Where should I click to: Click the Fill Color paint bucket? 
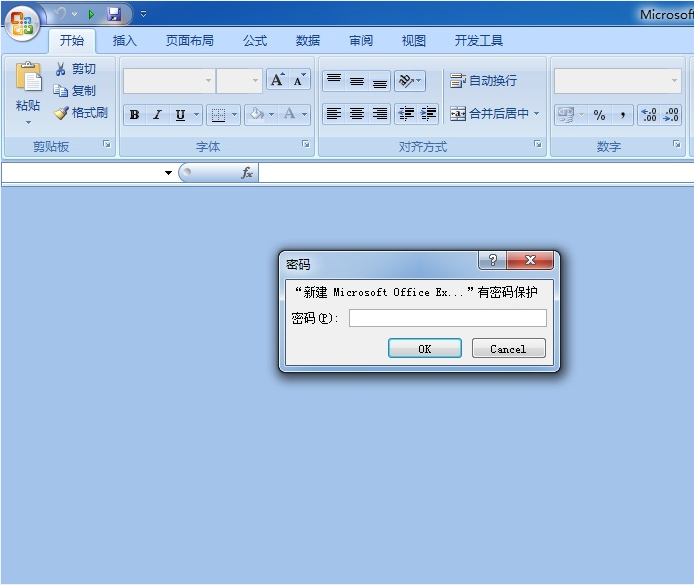click(257, 115)
